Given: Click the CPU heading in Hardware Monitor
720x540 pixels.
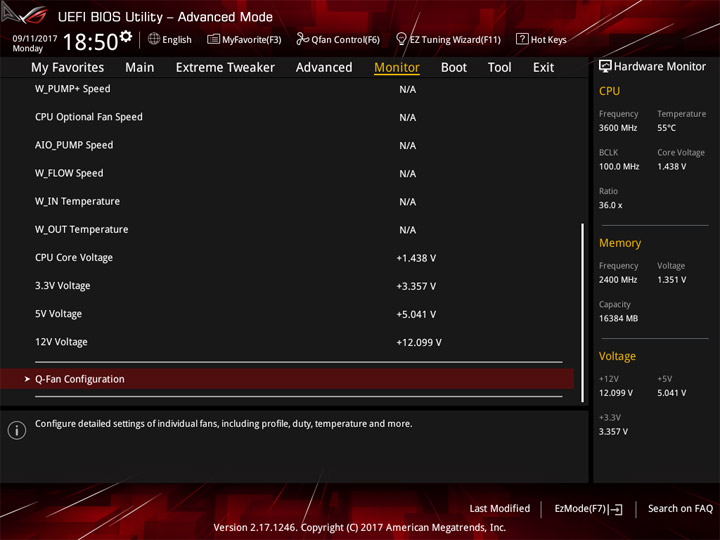Looking at the screenshot, I should pyautogui.click(x=609, y=91).
